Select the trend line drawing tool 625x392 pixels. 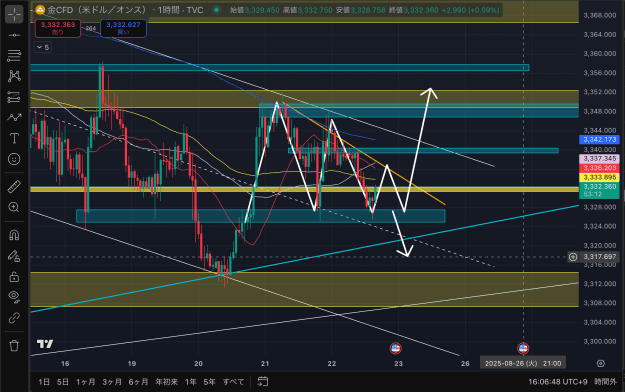14,35
